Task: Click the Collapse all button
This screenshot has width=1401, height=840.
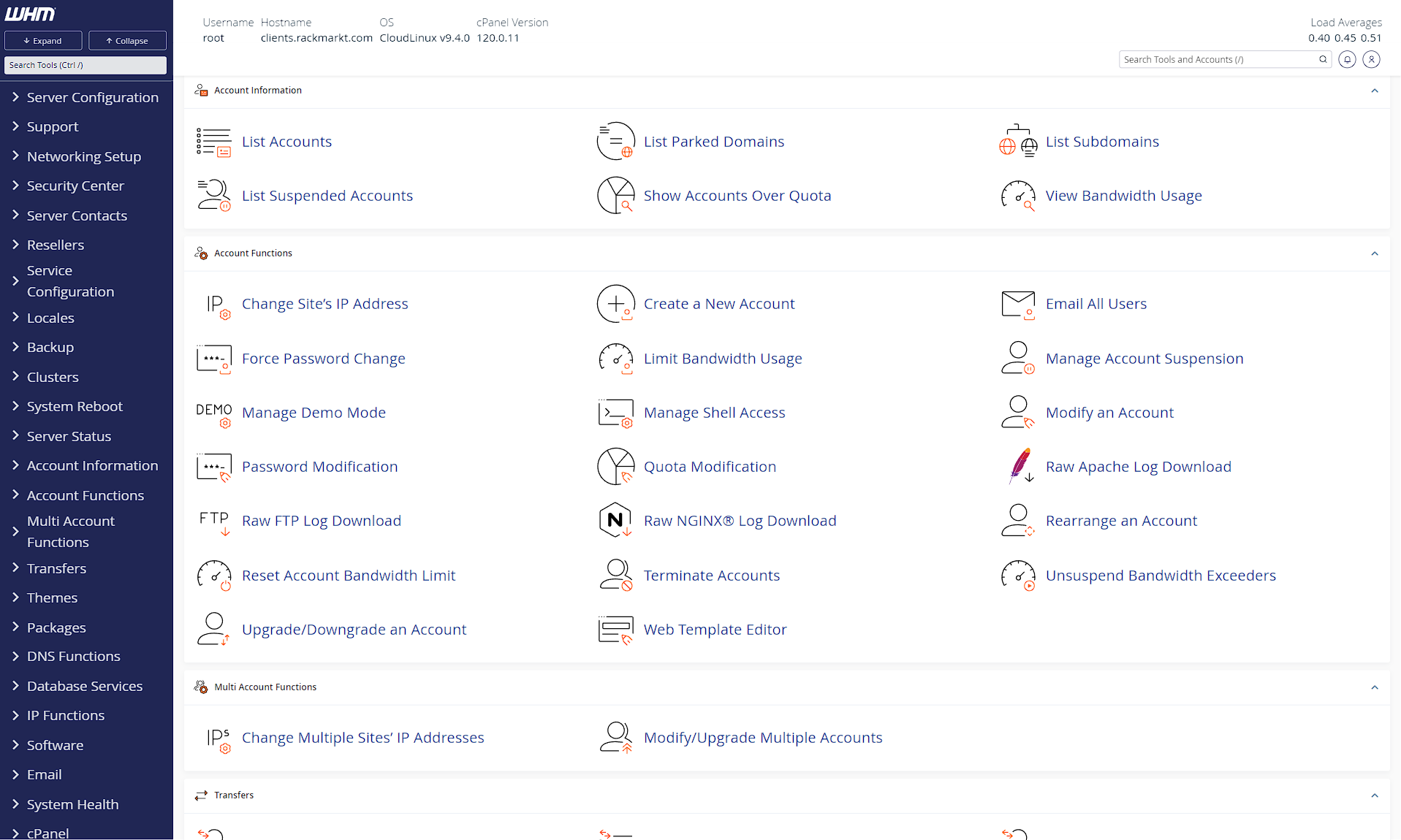Action: click(127, 41)
